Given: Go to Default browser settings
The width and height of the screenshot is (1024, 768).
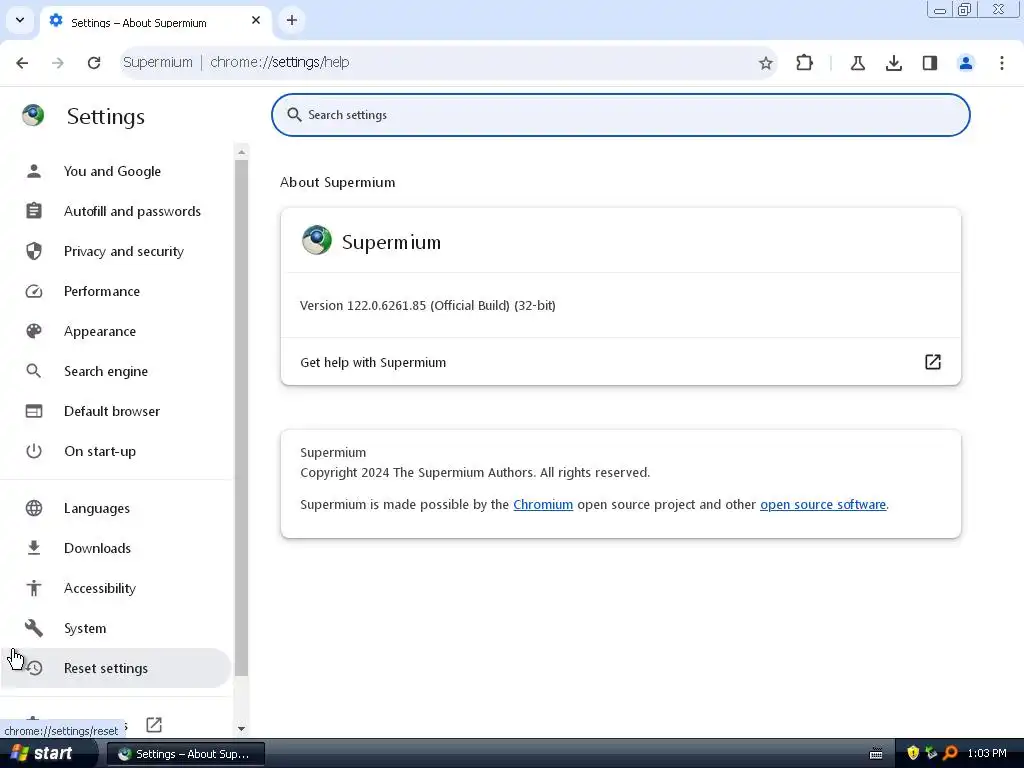Looking at the screenshot, I should coord(116,411).
